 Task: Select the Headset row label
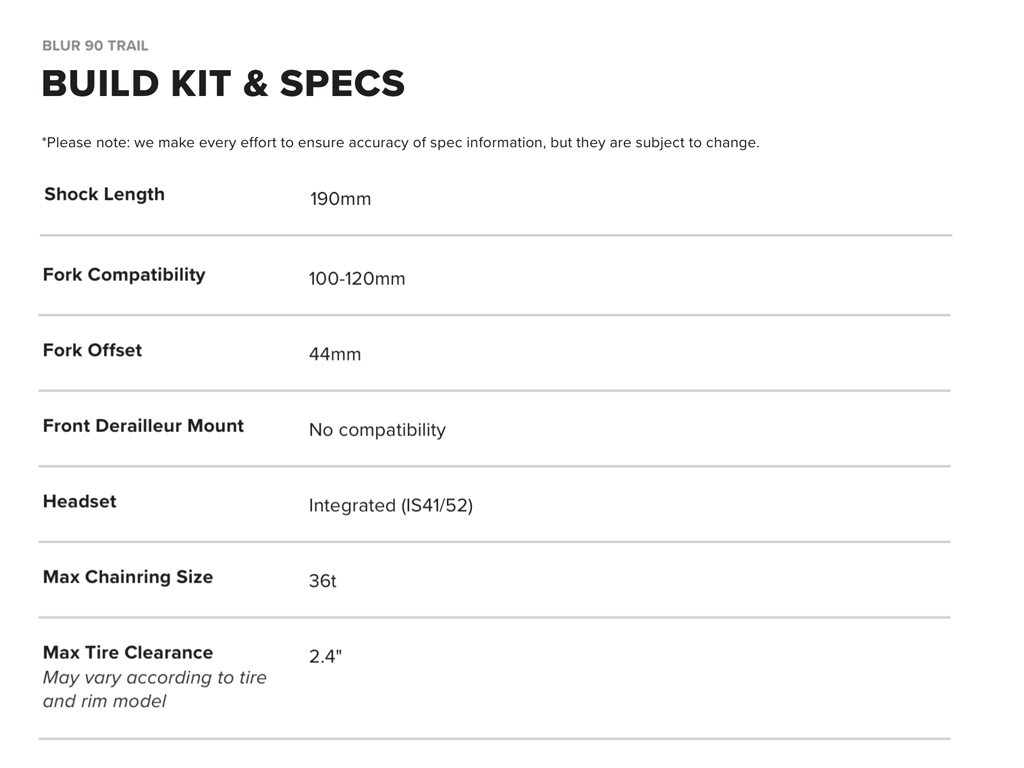79,501
